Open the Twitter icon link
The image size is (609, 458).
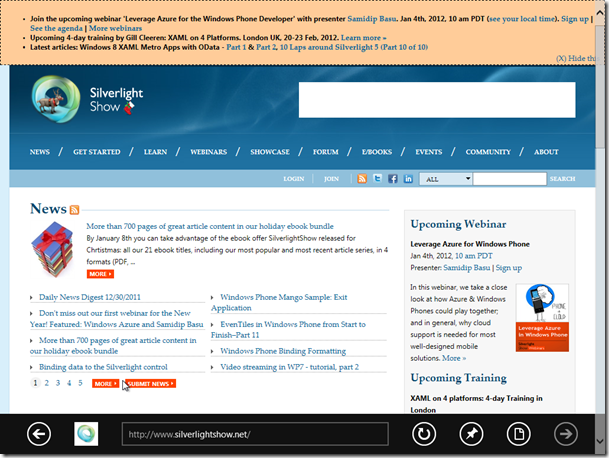[378, 179]
